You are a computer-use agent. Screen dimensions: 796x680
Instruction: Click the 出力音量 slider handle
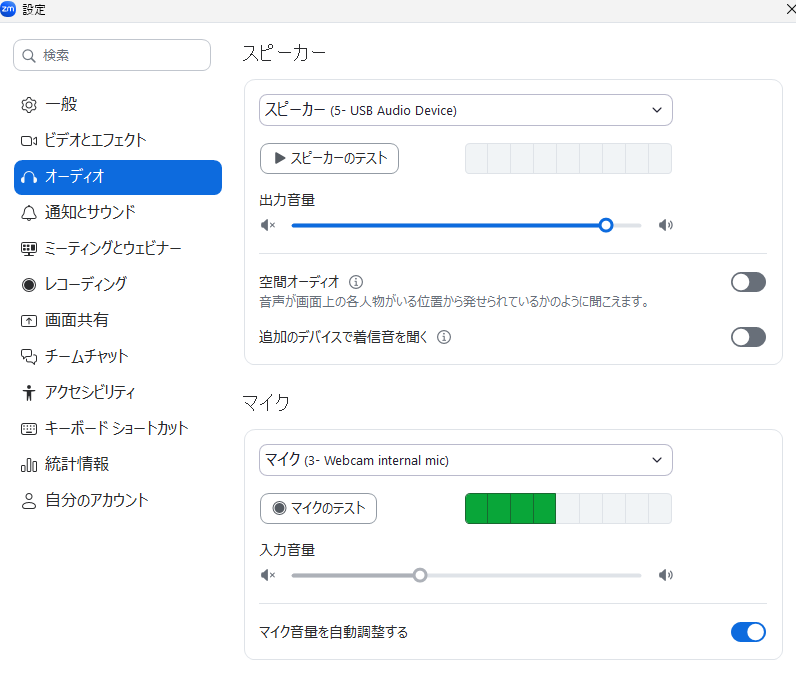(606, 225)
